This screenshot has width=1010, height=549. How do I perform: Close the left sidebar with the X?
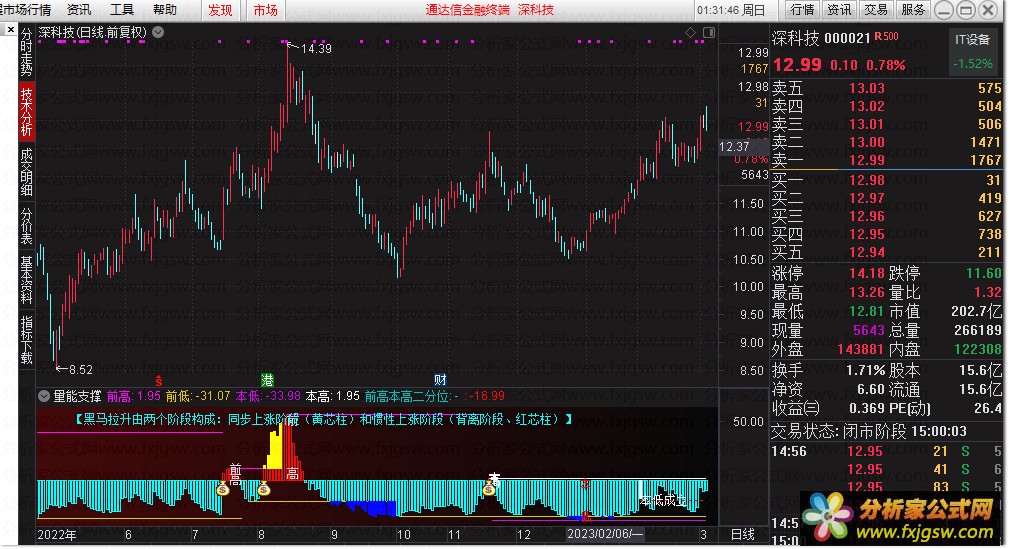10,30
